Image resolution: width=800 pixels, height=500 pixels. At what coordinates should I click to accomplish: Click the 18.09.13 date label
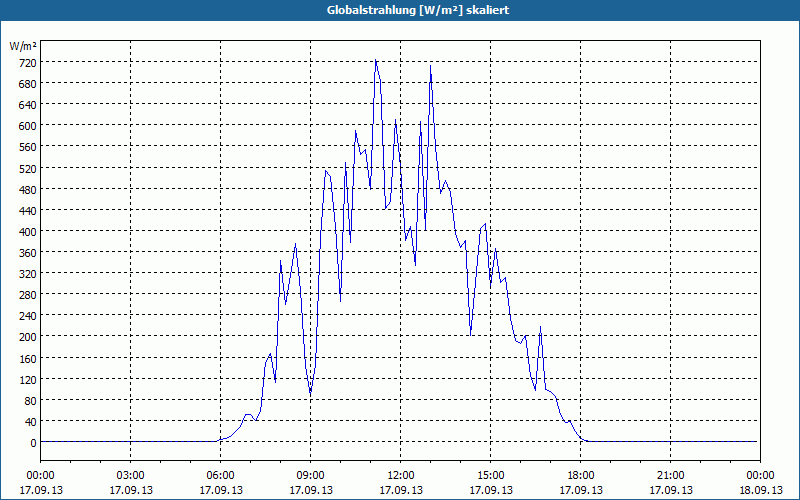[761, 490]
